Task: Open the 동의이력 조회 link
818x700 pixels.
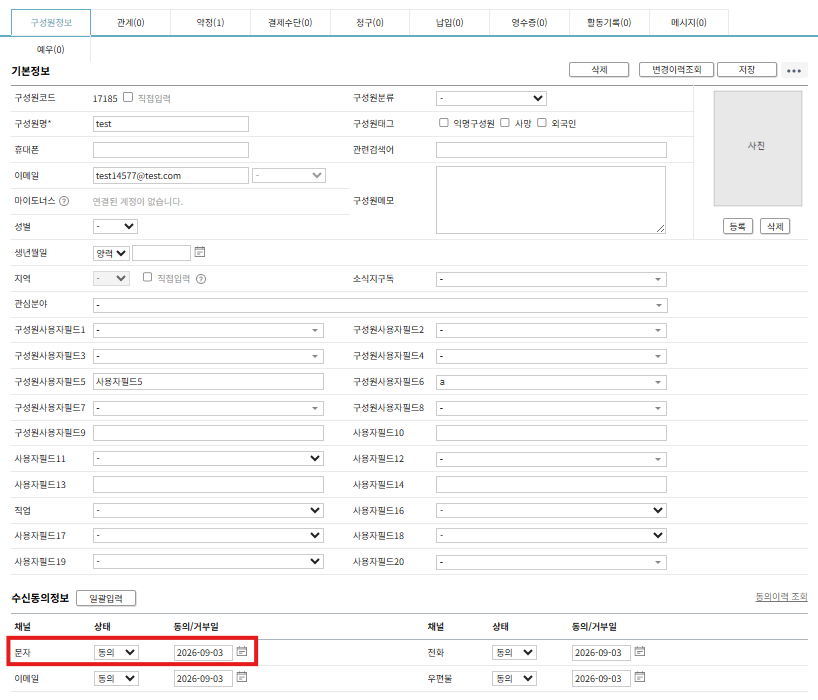Action: tap(781, 597)
